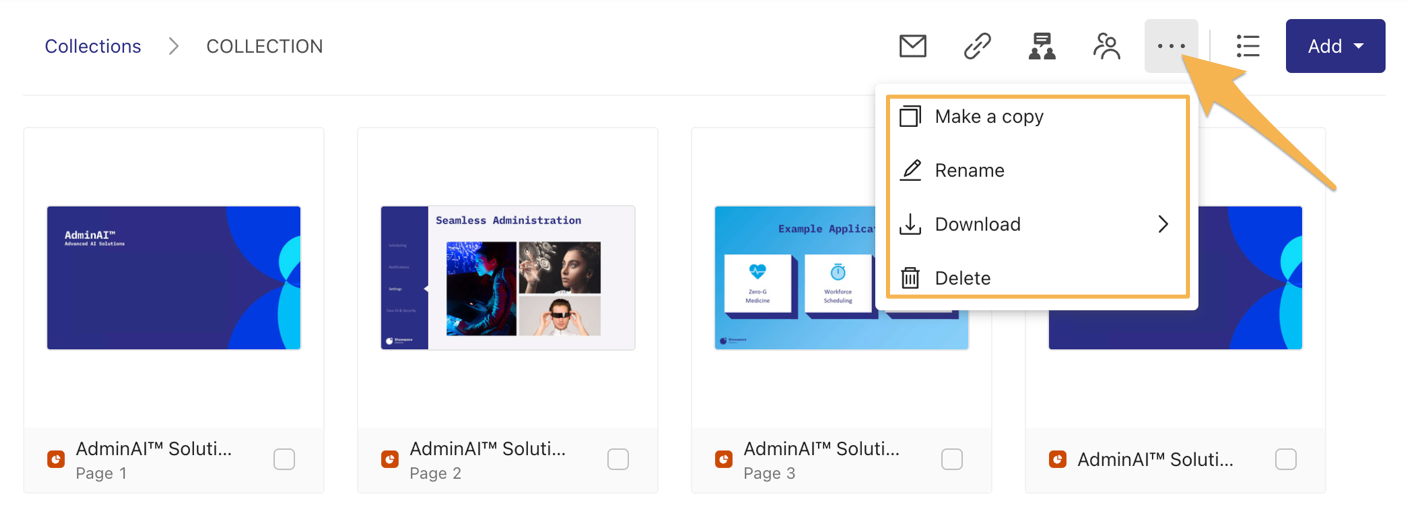Choose Download from the menu
1410x513 pixels.
click(1036, 224)
